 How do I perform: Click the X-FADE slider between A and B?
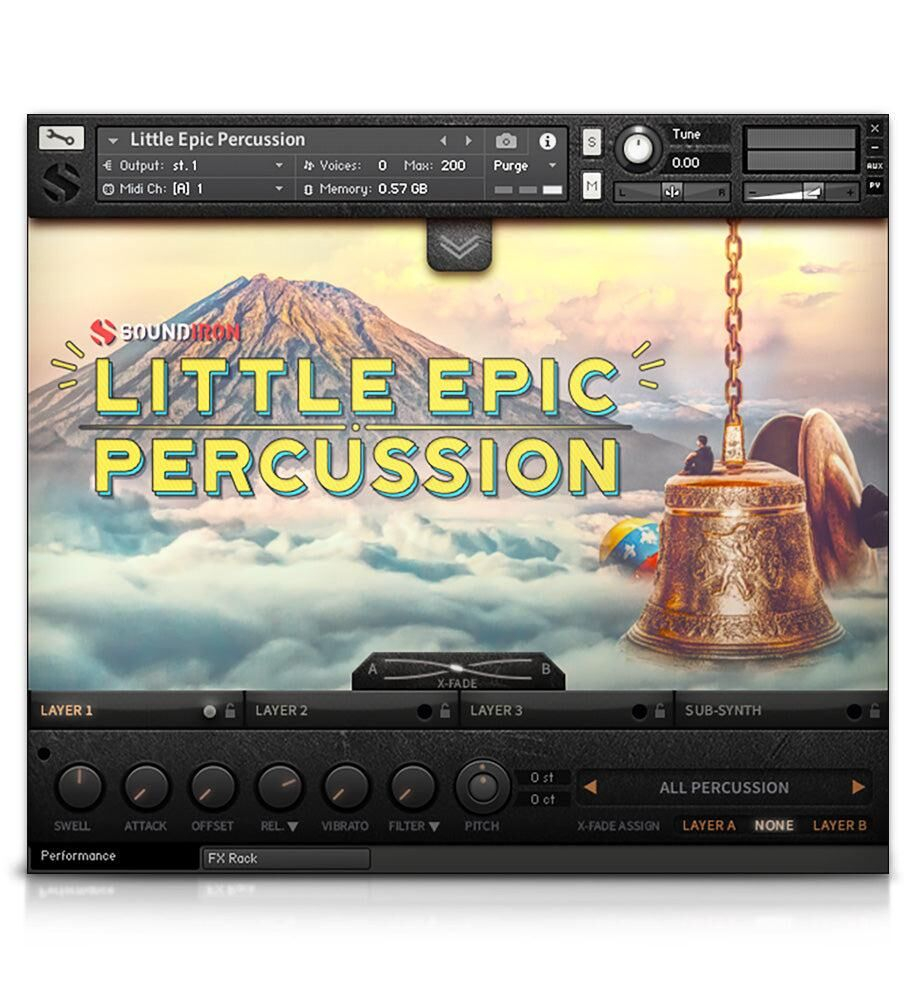457,671
